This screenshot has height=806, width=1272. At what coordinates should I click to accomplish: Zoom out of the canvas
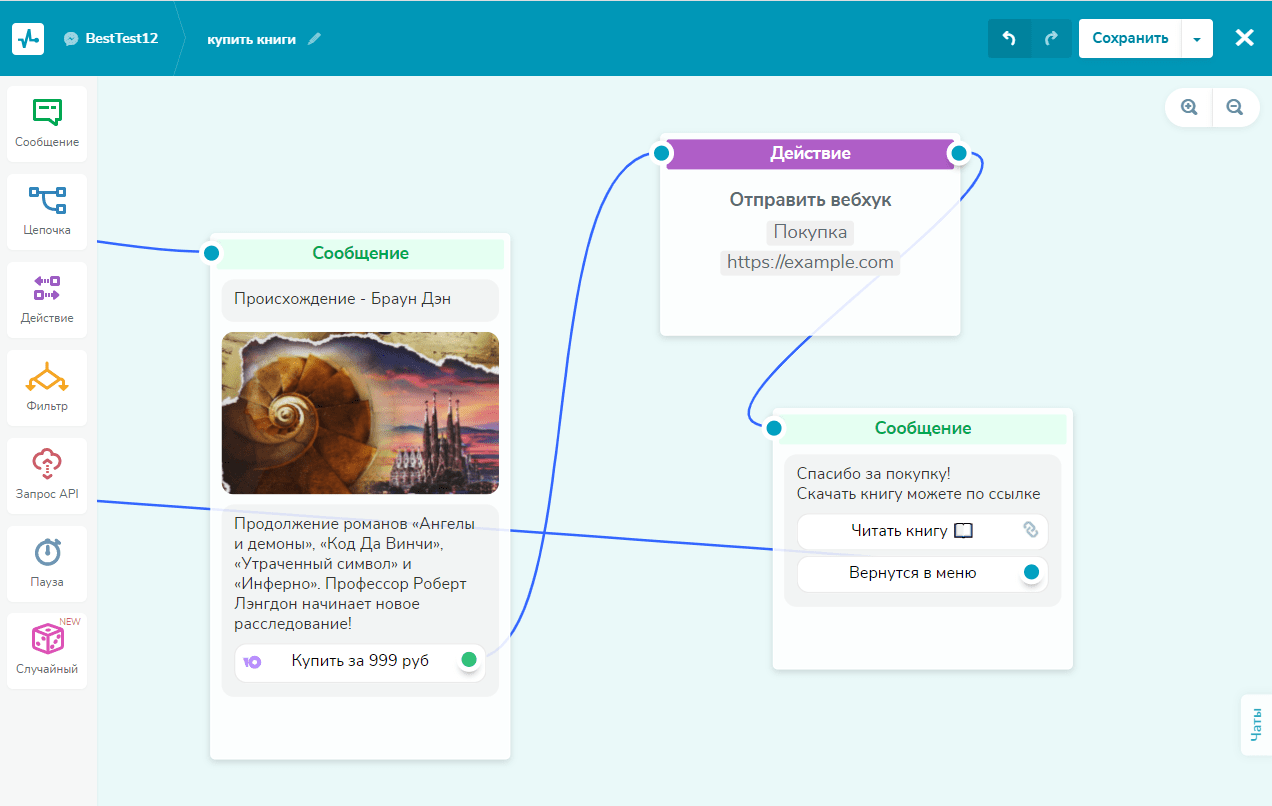tap(1235, 107)
